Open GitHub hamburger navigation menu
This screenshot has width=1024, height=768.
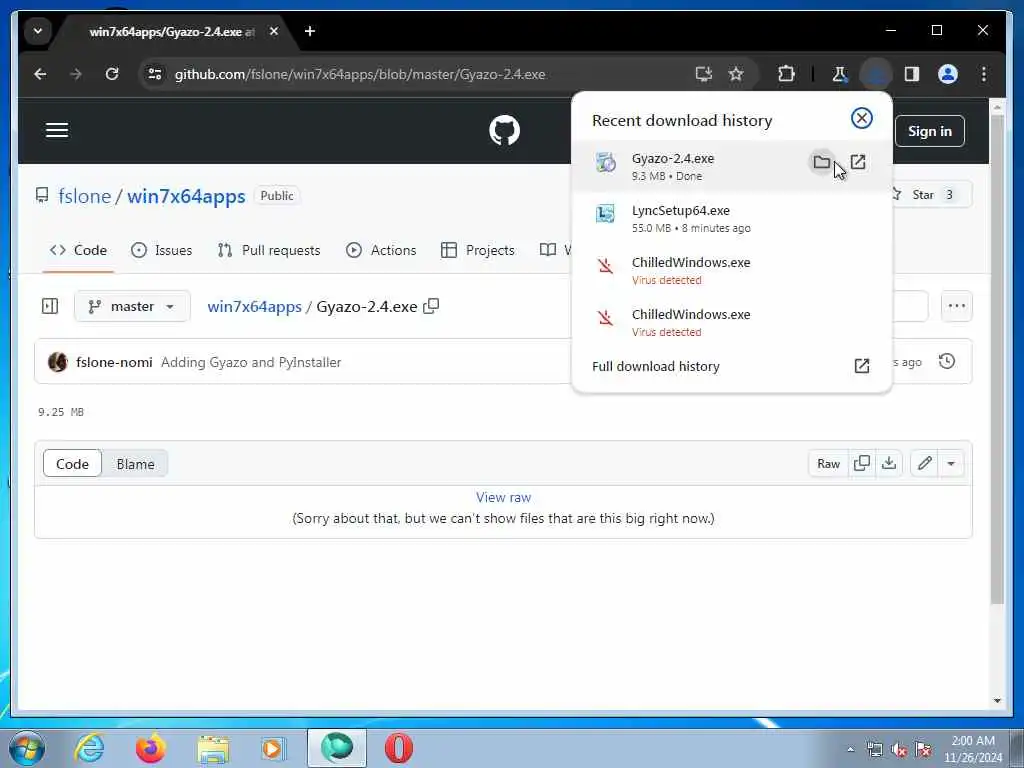coord(57,130)
